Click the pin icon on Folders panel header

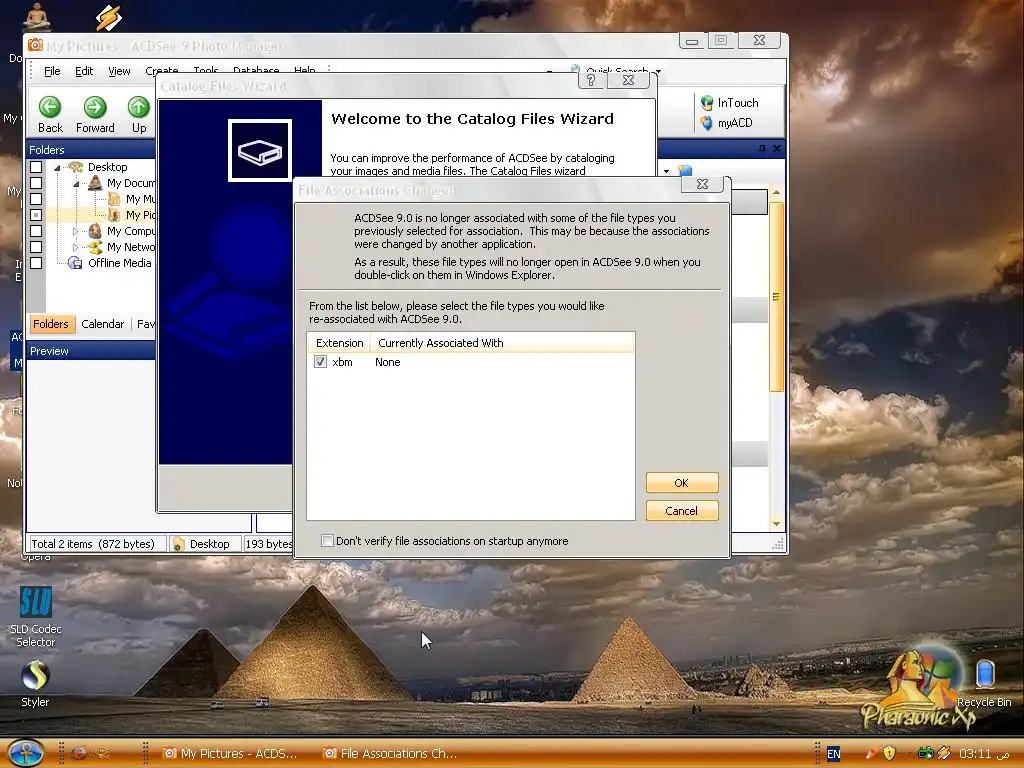coord(762,149)
